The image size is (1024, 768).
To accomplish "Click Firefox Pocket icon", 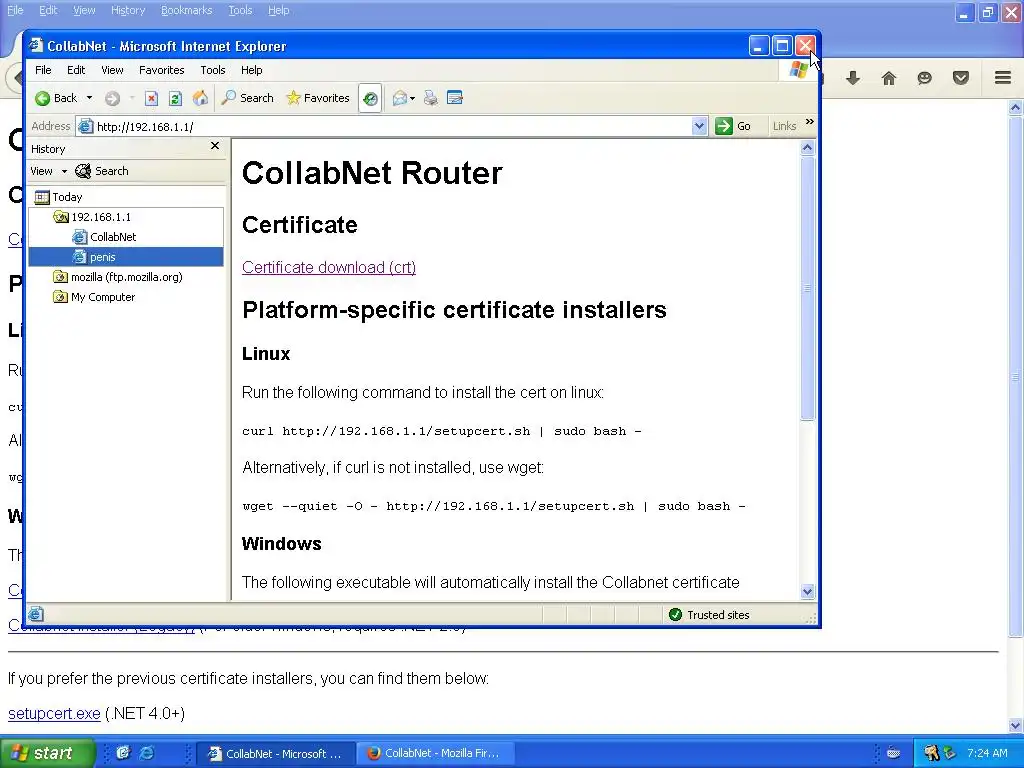I will click(961, 78).
